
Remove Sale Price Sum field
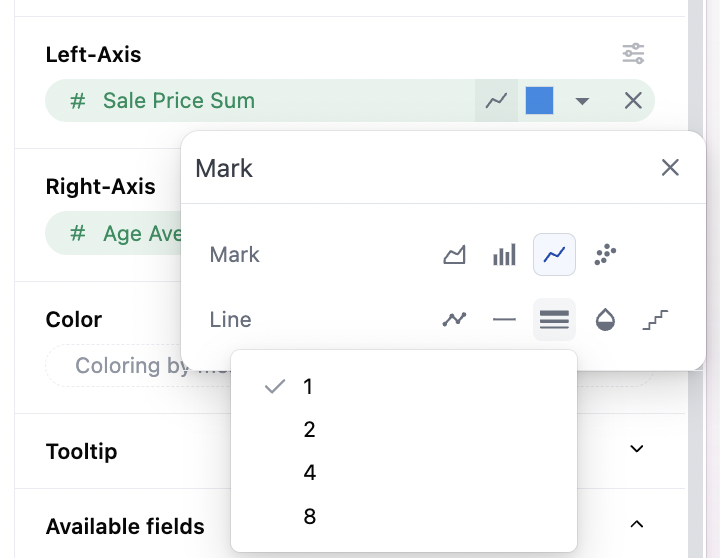tap(633, 101)
